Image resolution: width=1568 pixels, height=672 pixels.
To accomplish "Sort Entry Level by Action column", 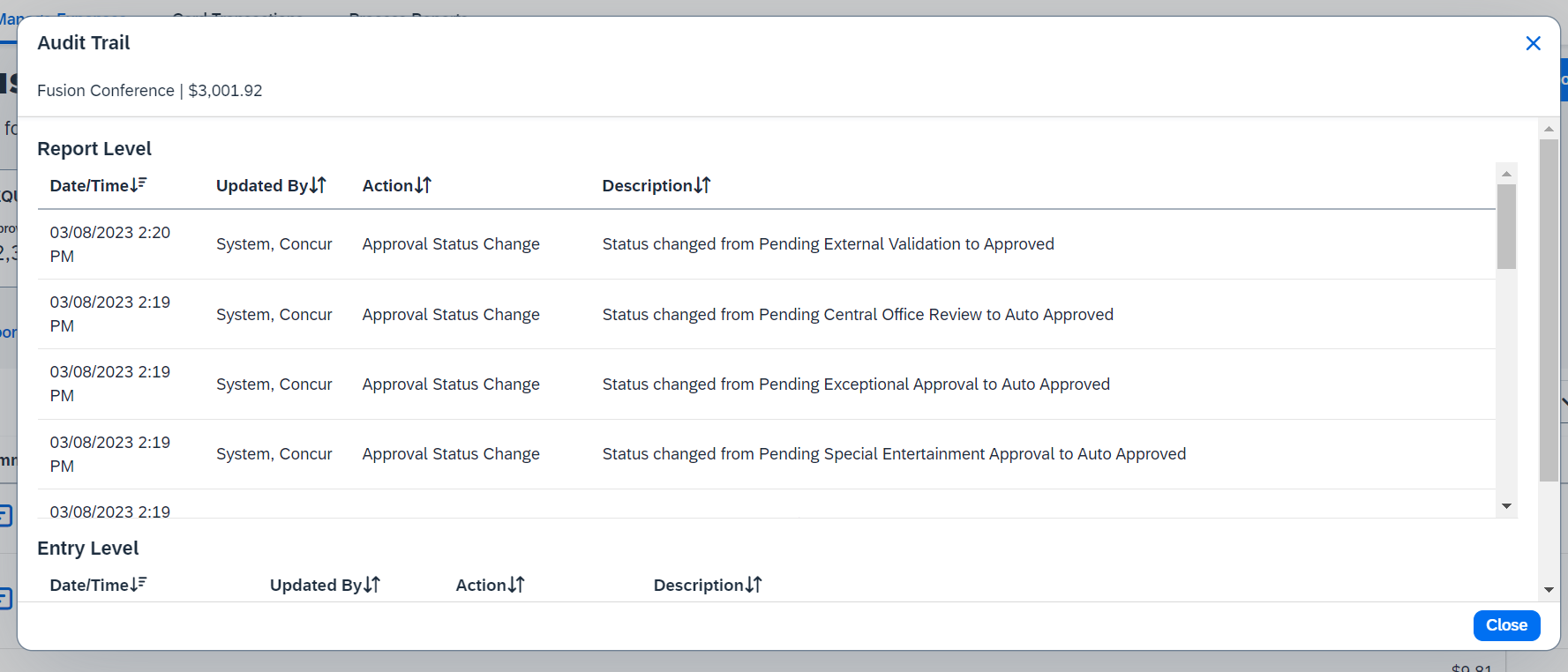I will 490,586.
